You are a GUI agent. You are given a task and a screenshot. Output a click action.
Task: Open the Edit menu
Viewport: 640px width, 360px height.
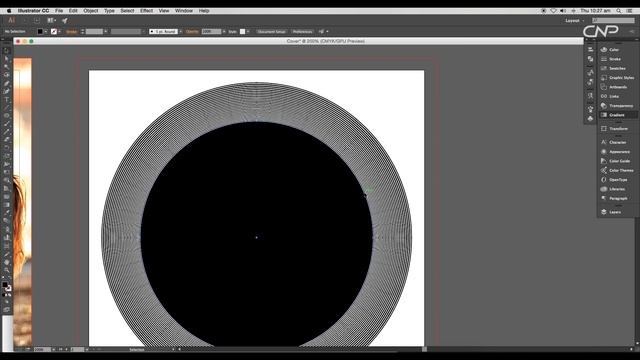73,11
